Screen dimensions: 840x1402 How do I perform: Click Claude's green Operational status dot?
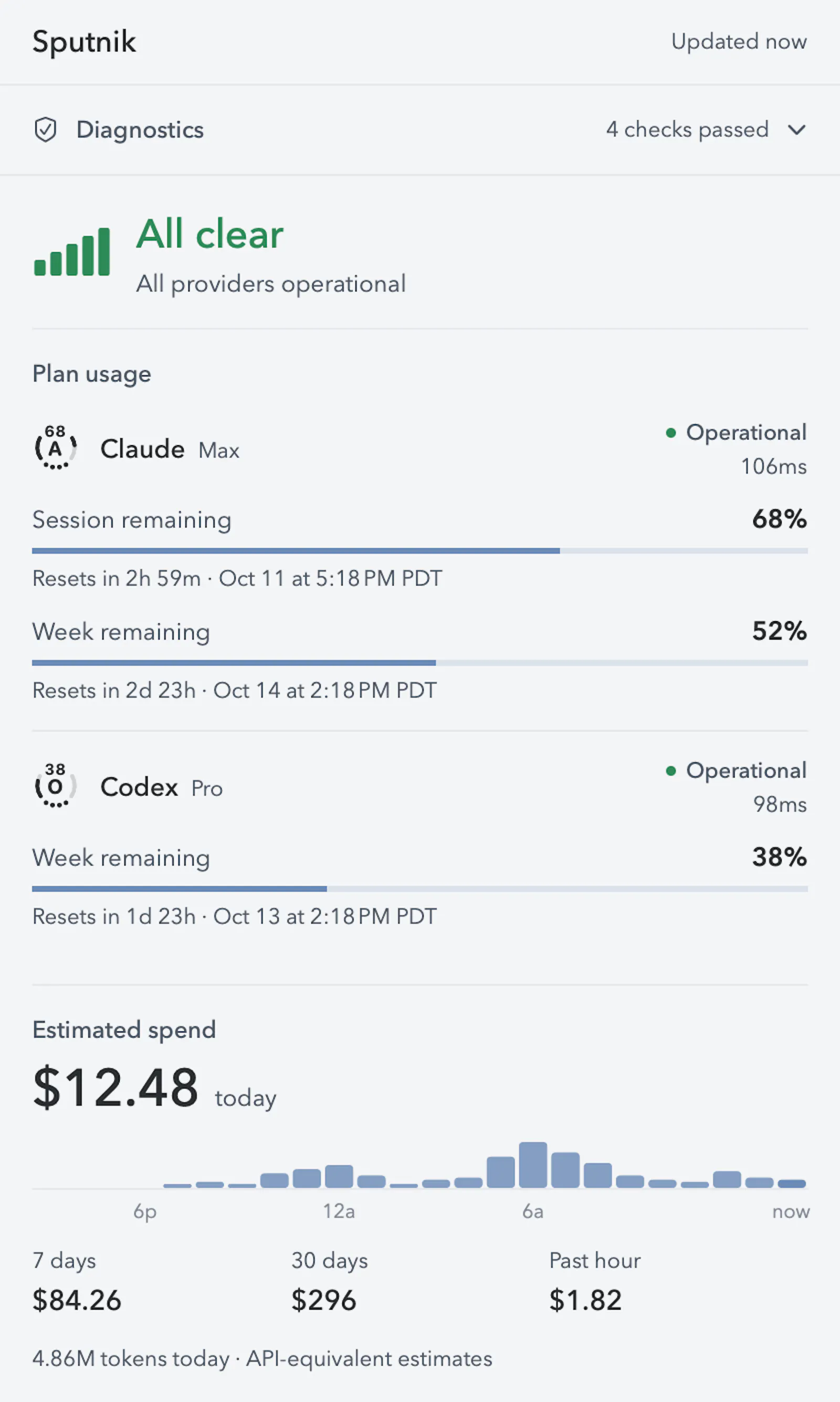pyautogui.click(x=671, y=433)
